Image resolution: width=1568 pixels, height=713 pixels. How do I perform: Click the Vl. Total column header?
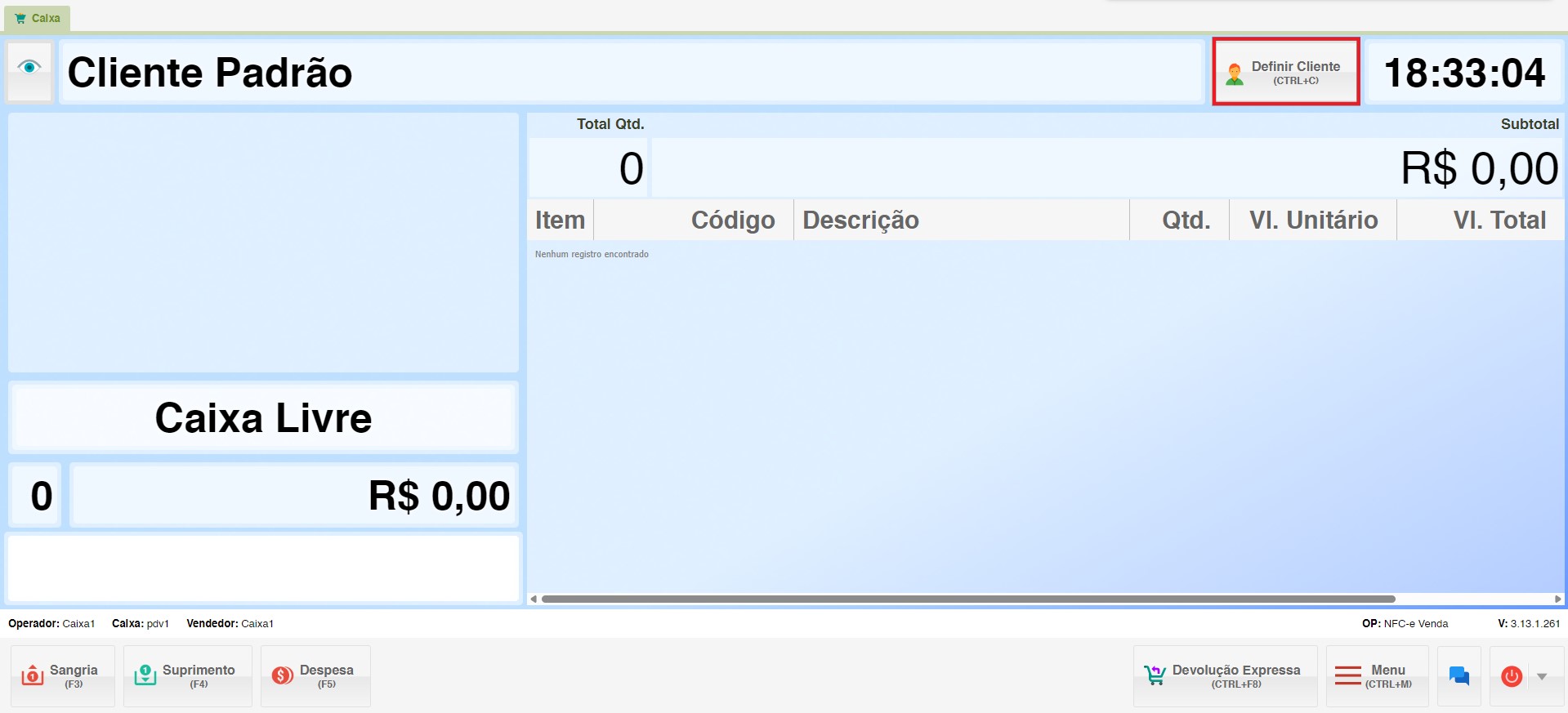click(1499, 220)
